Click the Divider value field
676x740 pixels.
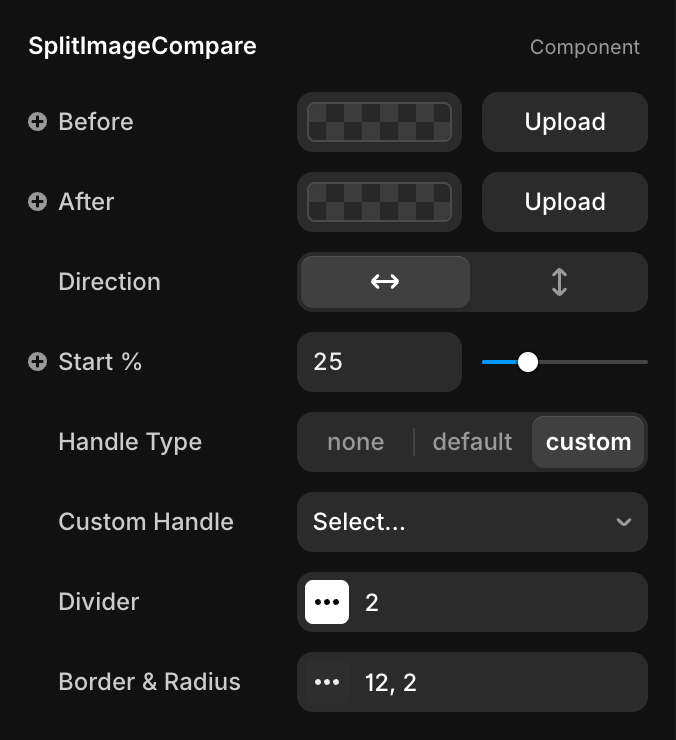500,602
